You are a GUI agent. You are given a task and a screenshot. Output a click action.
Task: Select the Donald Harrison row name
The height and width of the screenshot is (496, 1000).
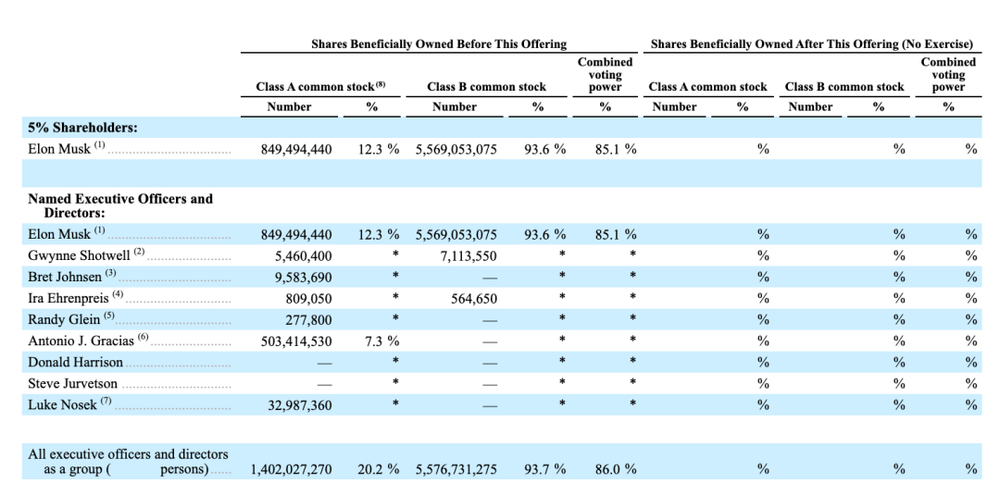tap(75, 362)
